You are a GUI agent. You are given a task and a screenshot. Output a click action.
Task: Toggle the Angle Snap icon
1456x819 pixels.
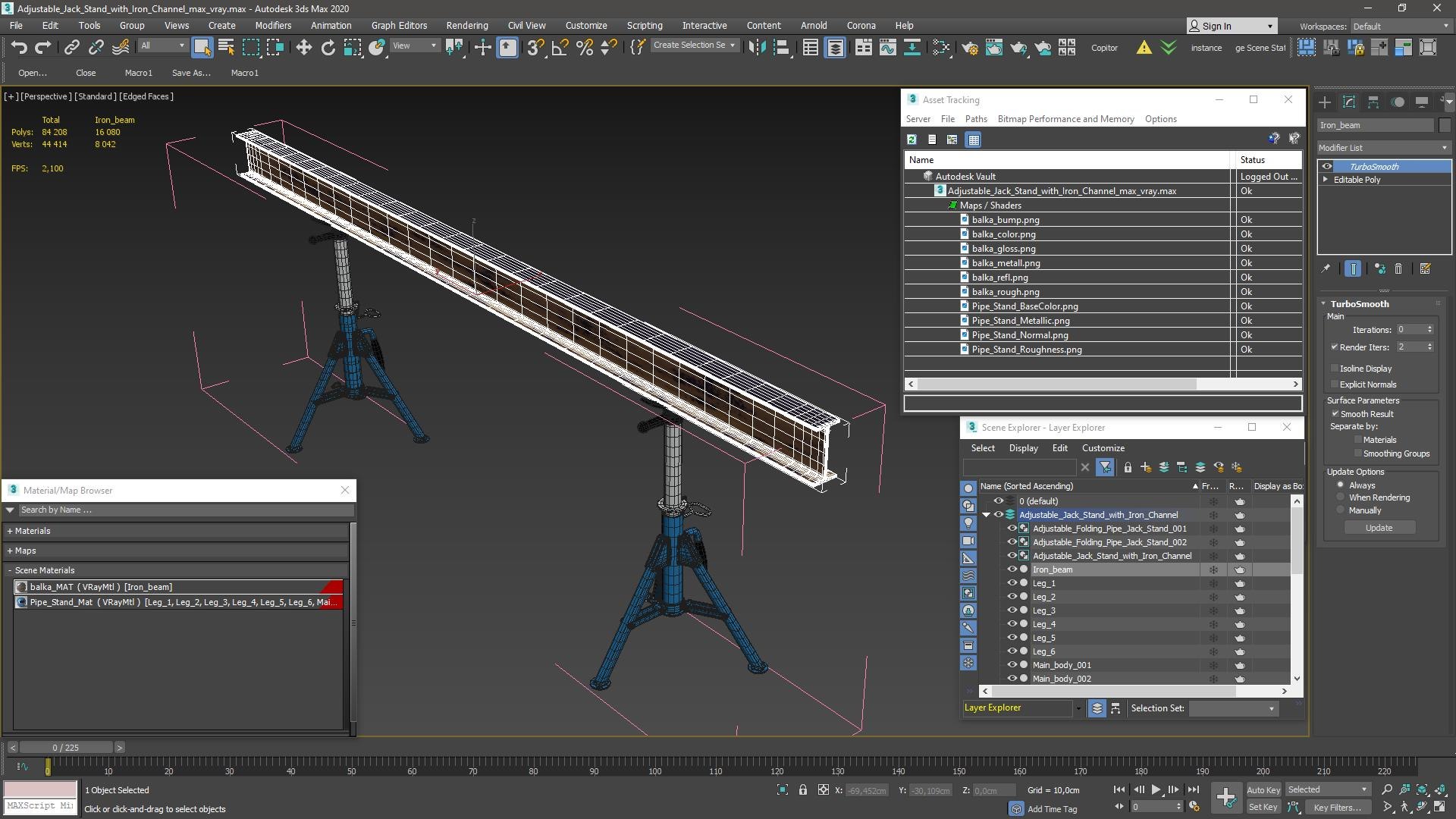[560, 48]
